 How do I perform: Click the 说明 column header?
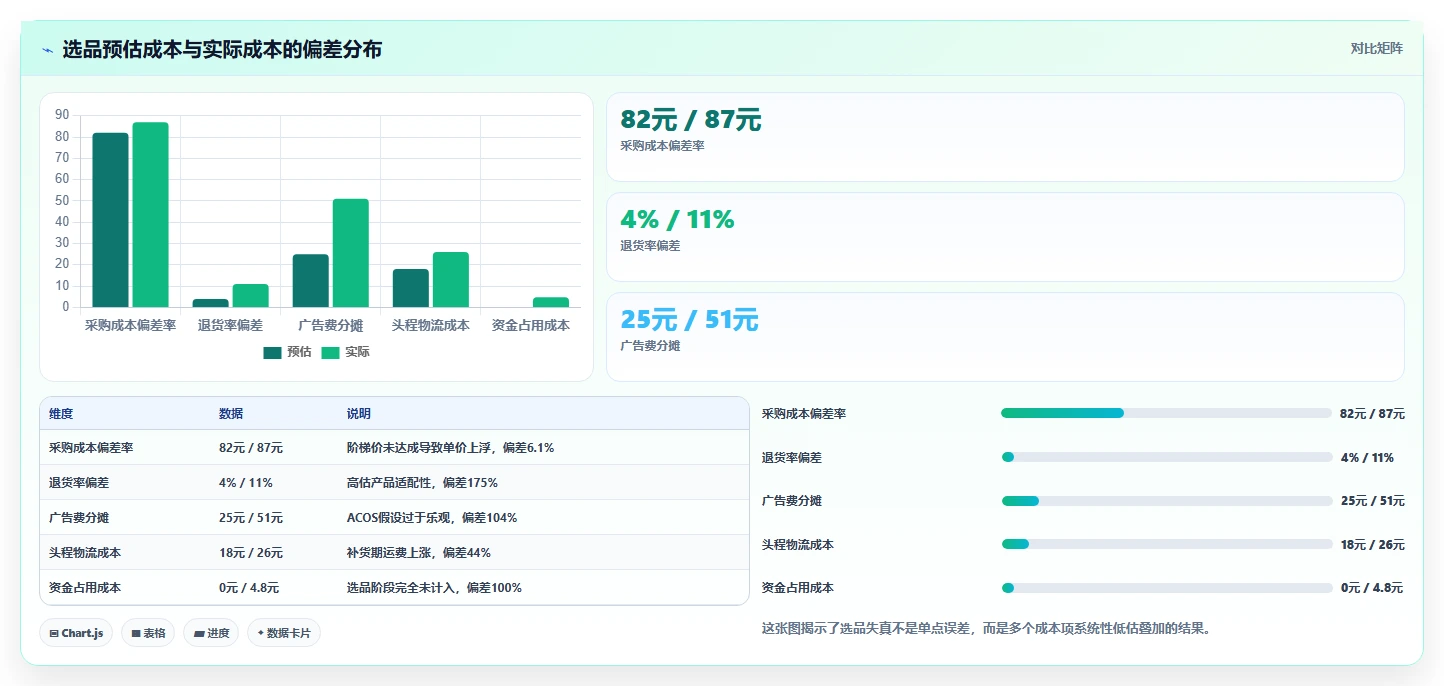[x=359, y=414]
